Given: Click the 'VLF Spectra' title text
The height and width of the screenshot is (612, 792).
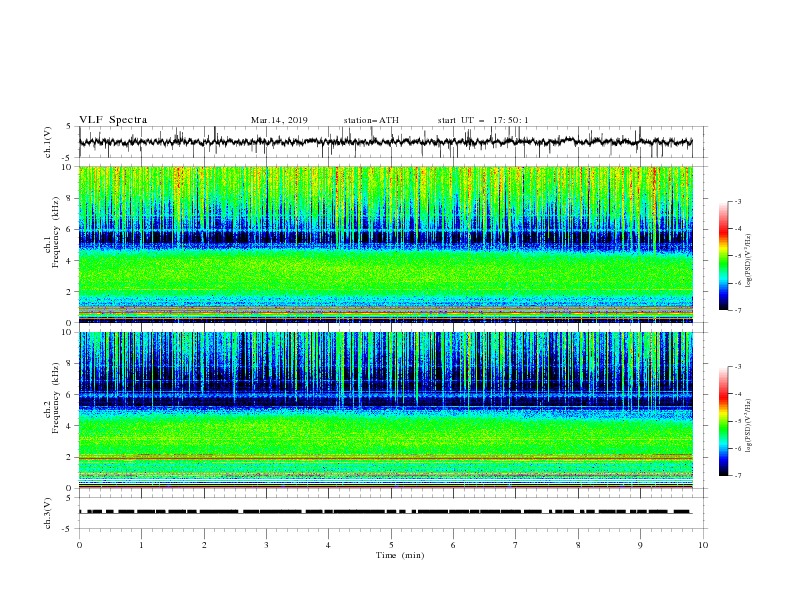Looking at the screenshot, I should coord(113,120).
